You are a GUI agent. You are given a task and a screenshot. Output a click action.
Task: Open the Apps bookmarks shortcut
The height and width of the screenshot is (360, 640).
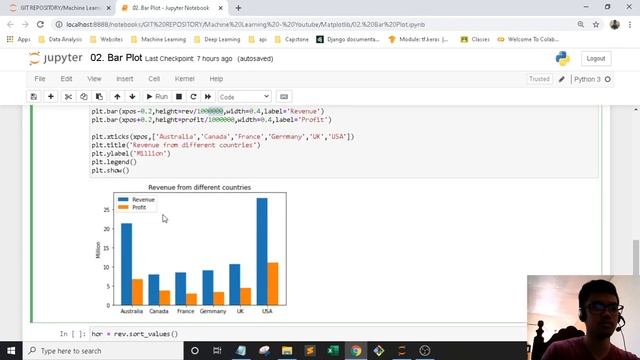(18, 39)
